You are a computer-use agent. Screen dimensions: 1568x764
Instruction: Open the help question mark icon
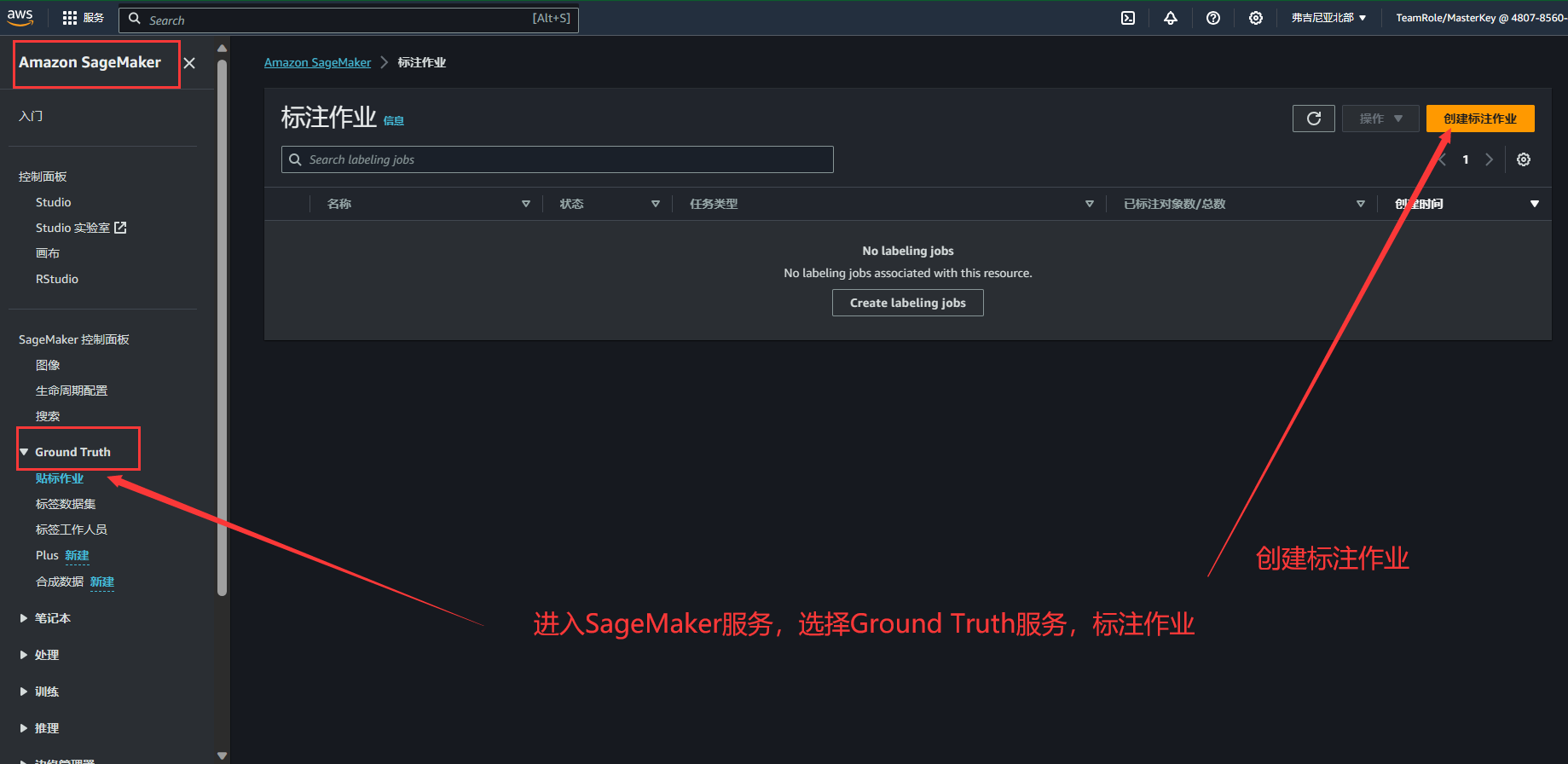(1213, 18)
